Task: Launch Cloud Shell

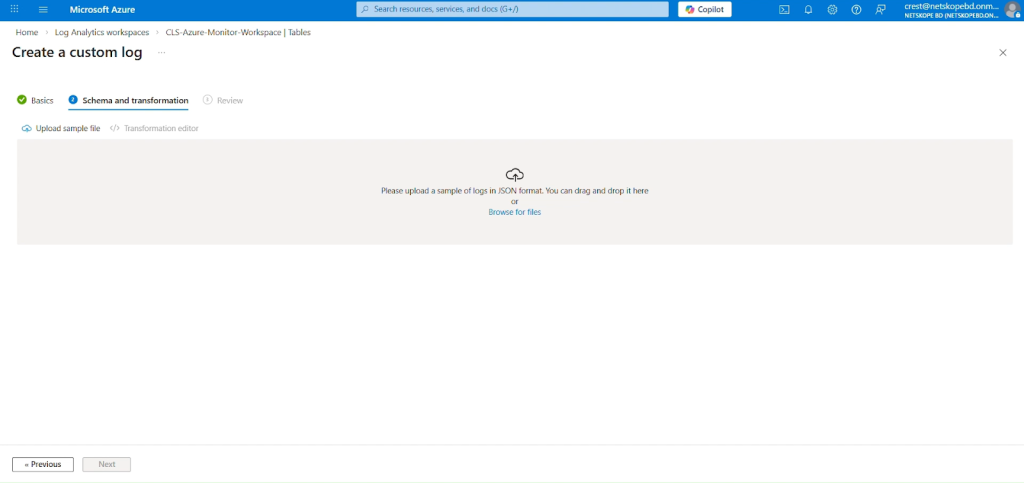Action: [784, 9]
